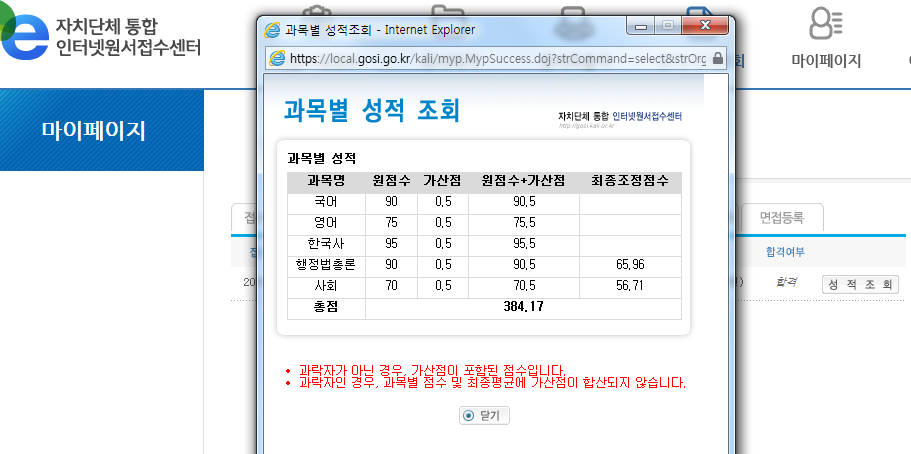
Task: Click the total score 384.17
Action: click(x=523, y=307)
